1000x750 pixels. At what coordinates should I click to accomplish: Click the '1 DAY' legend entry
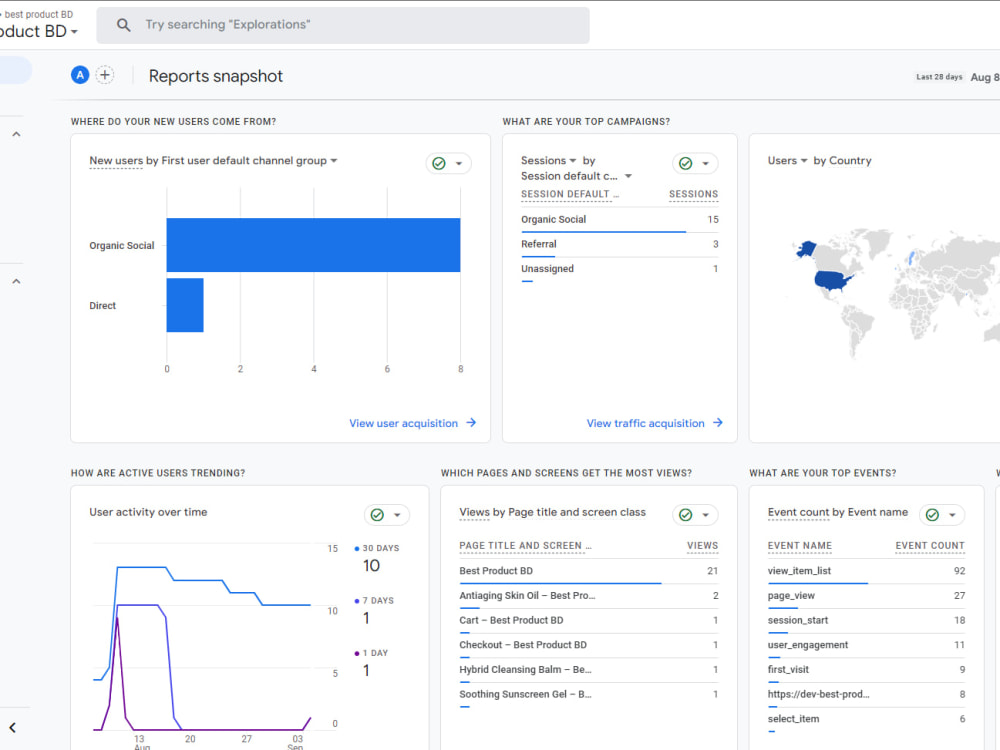pos(371,653)
